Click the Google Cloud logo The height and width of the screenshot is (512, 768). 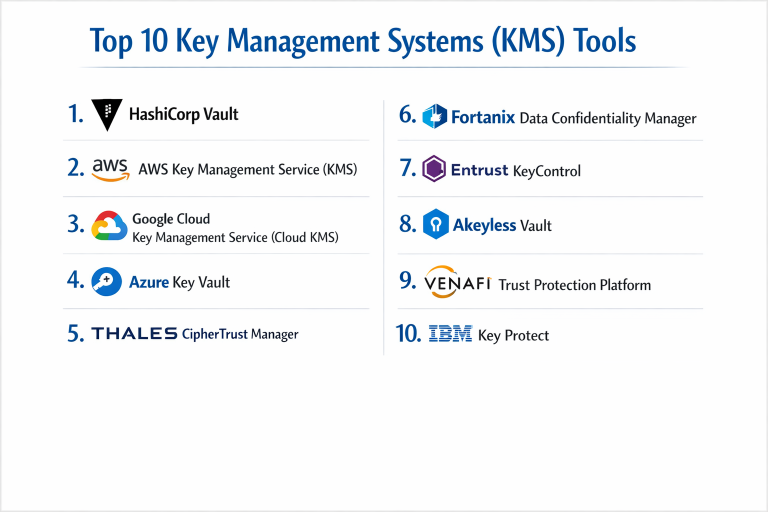[x=109, y=226]
